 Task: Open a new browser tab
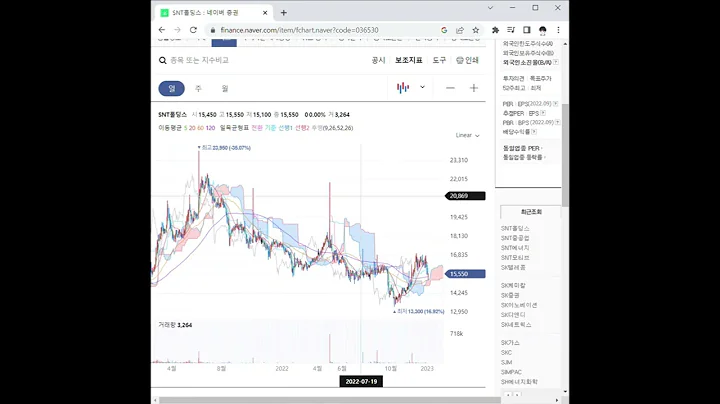click(x=284, y=13)
